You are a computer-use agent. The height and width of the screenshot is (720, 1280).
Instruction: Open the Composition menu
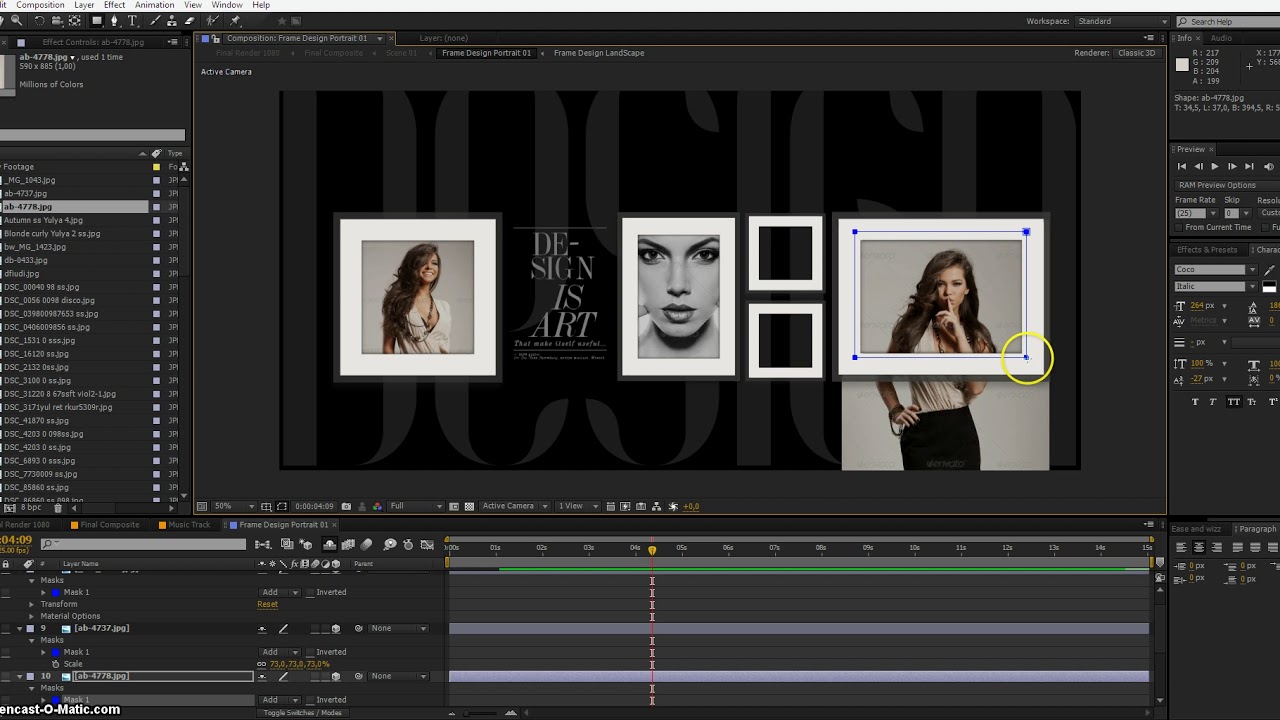[40, 5]
